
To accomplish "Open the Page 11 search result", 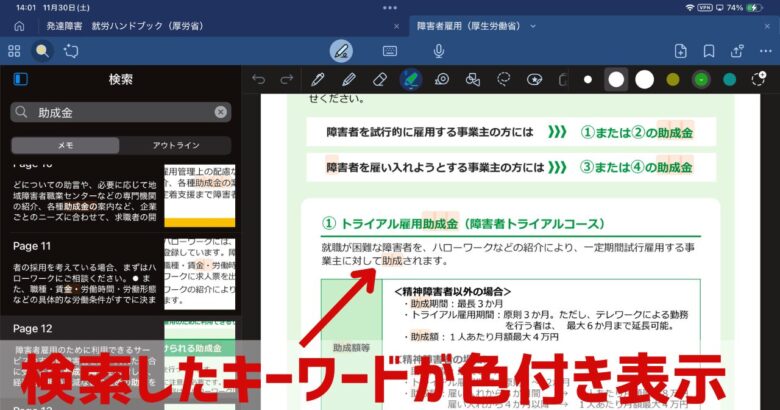I will point(123,274).
